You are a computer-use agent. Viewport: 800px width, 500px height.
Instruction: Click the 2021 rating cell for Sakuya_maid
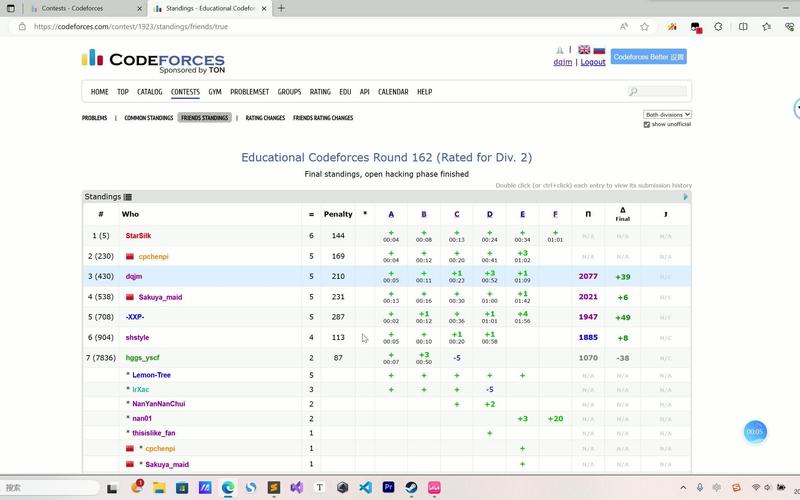588,297
